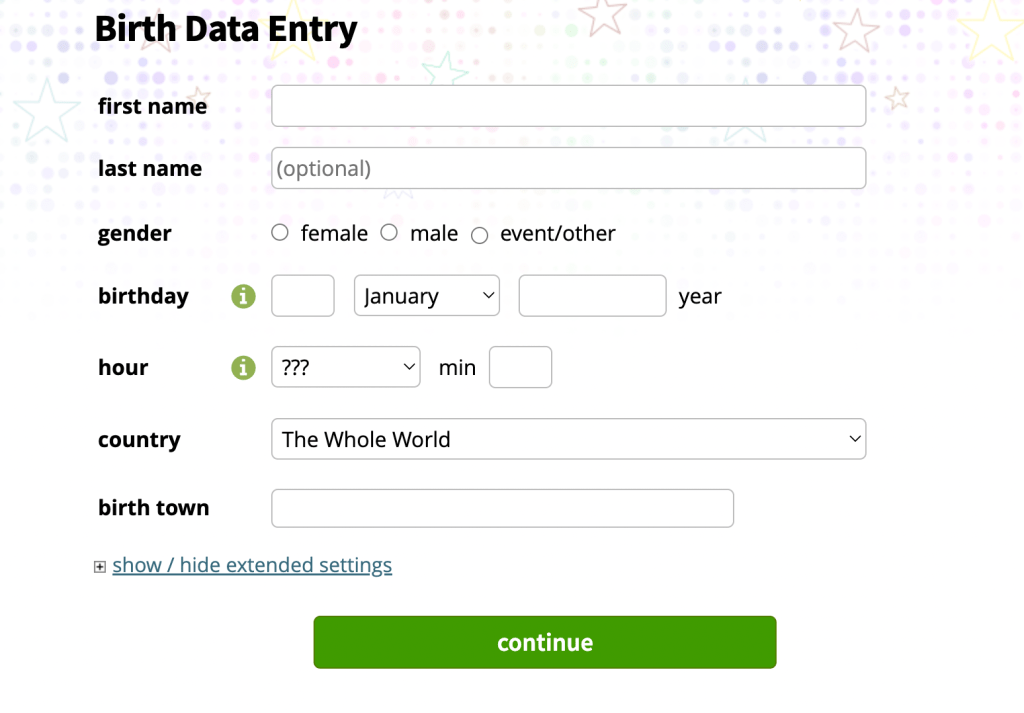This screenshot has height=713, width=1024.
Task: Focus the optional last name field
Action: tap(568, 168)
